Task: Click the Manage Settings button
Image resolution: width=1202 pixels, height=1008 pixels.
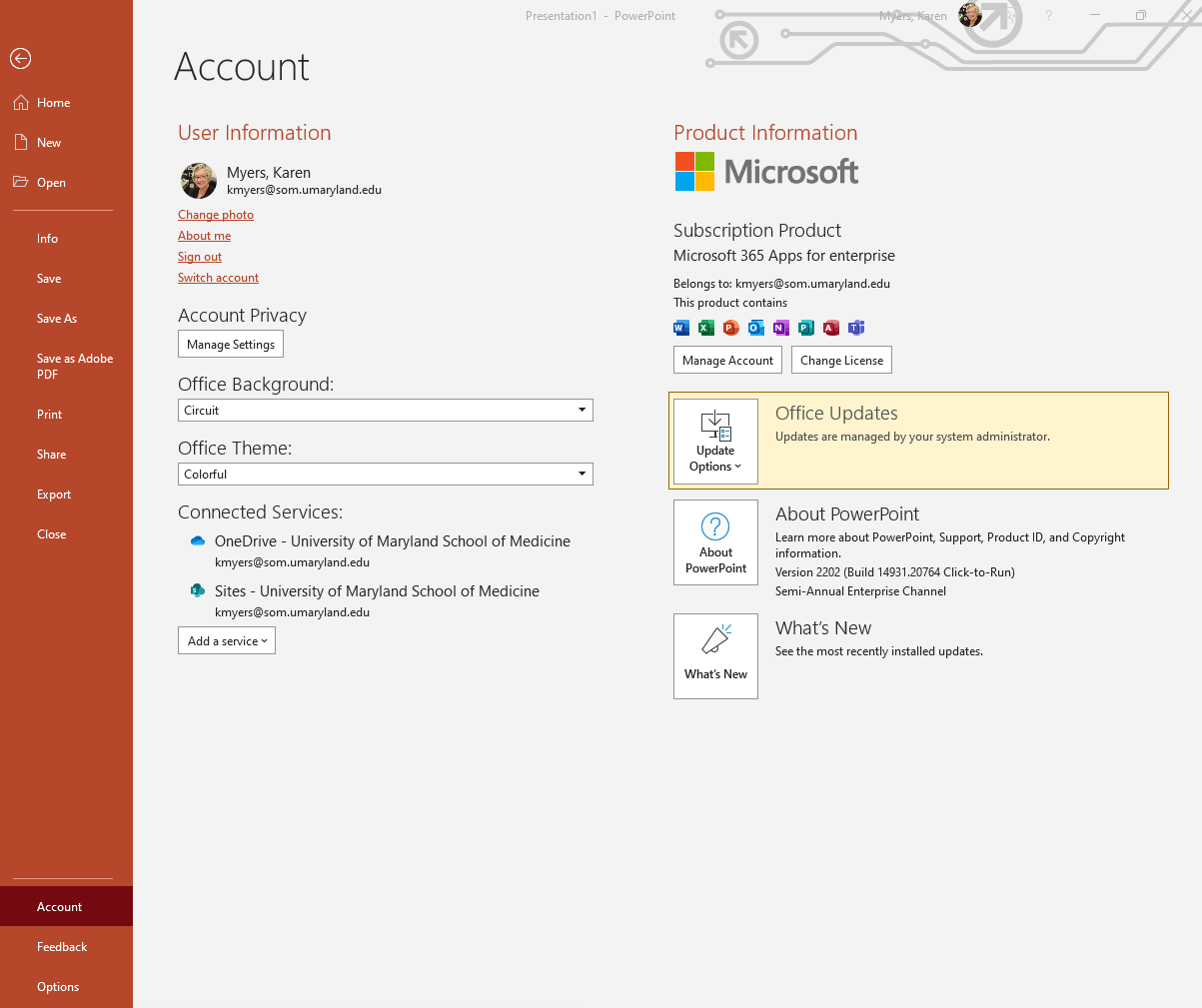Action: click(x=231, y=345)
